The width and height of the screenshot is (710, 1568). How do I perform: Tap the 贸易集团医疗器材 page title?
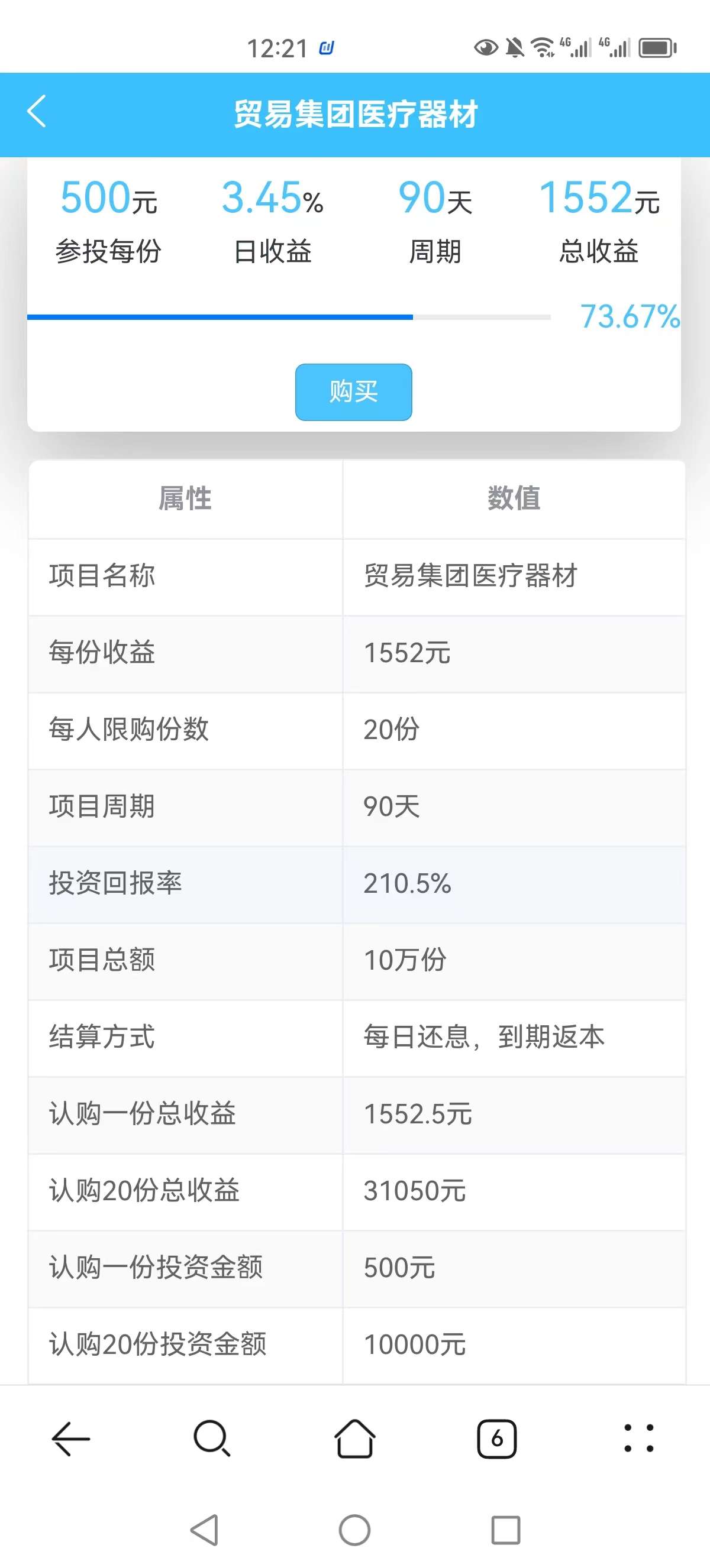click(356, 115)
